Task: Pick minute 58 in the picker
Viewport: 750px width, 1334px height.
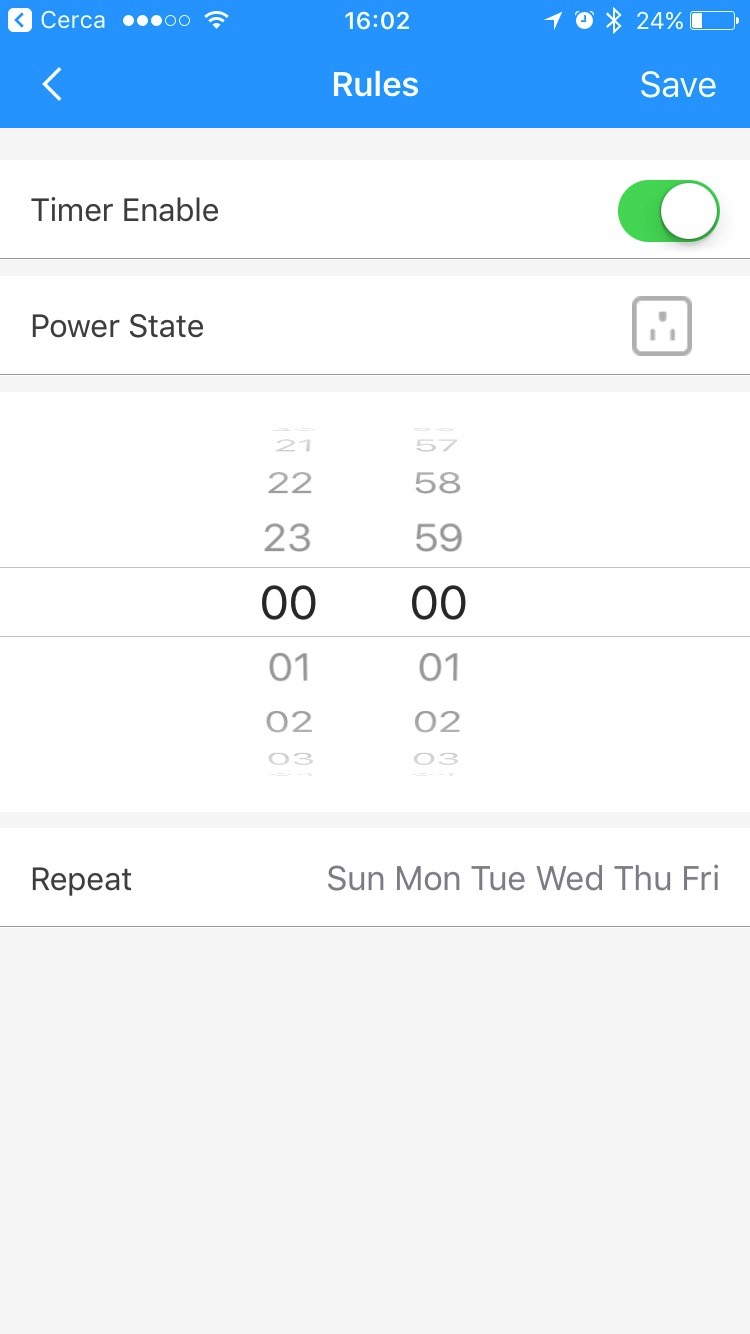Action: click(438, 483)
